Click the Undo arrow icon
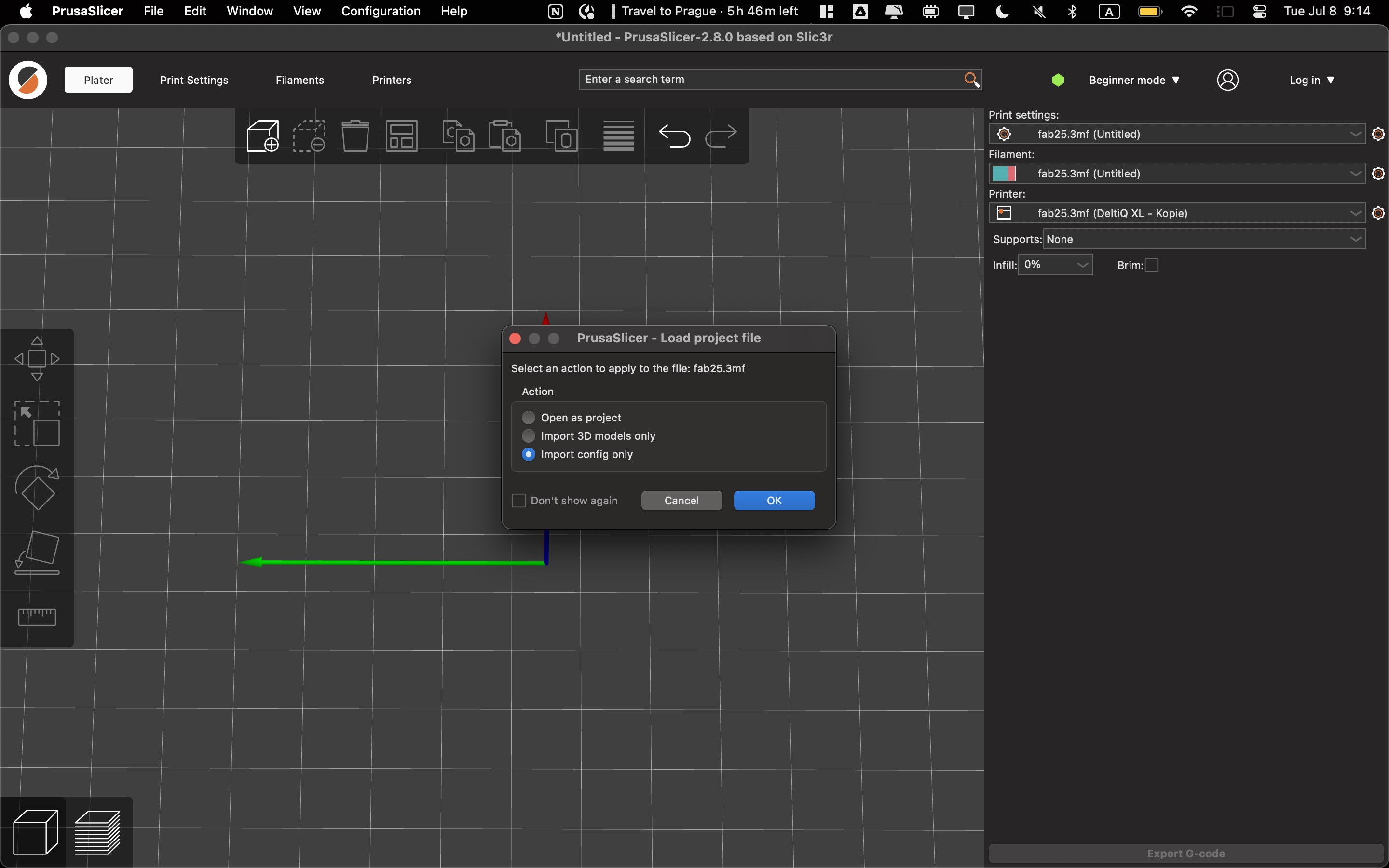 point(674,136)
